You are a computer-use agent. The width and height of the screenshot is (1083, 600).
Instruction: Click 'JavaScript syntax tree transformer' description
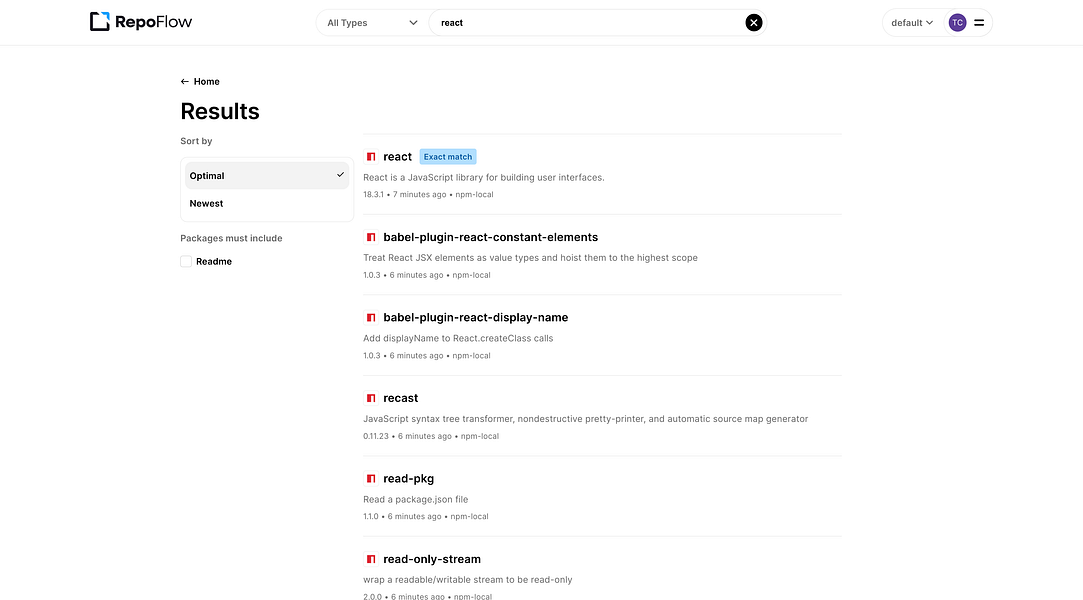pyautogui.click(x=586, y=419)
